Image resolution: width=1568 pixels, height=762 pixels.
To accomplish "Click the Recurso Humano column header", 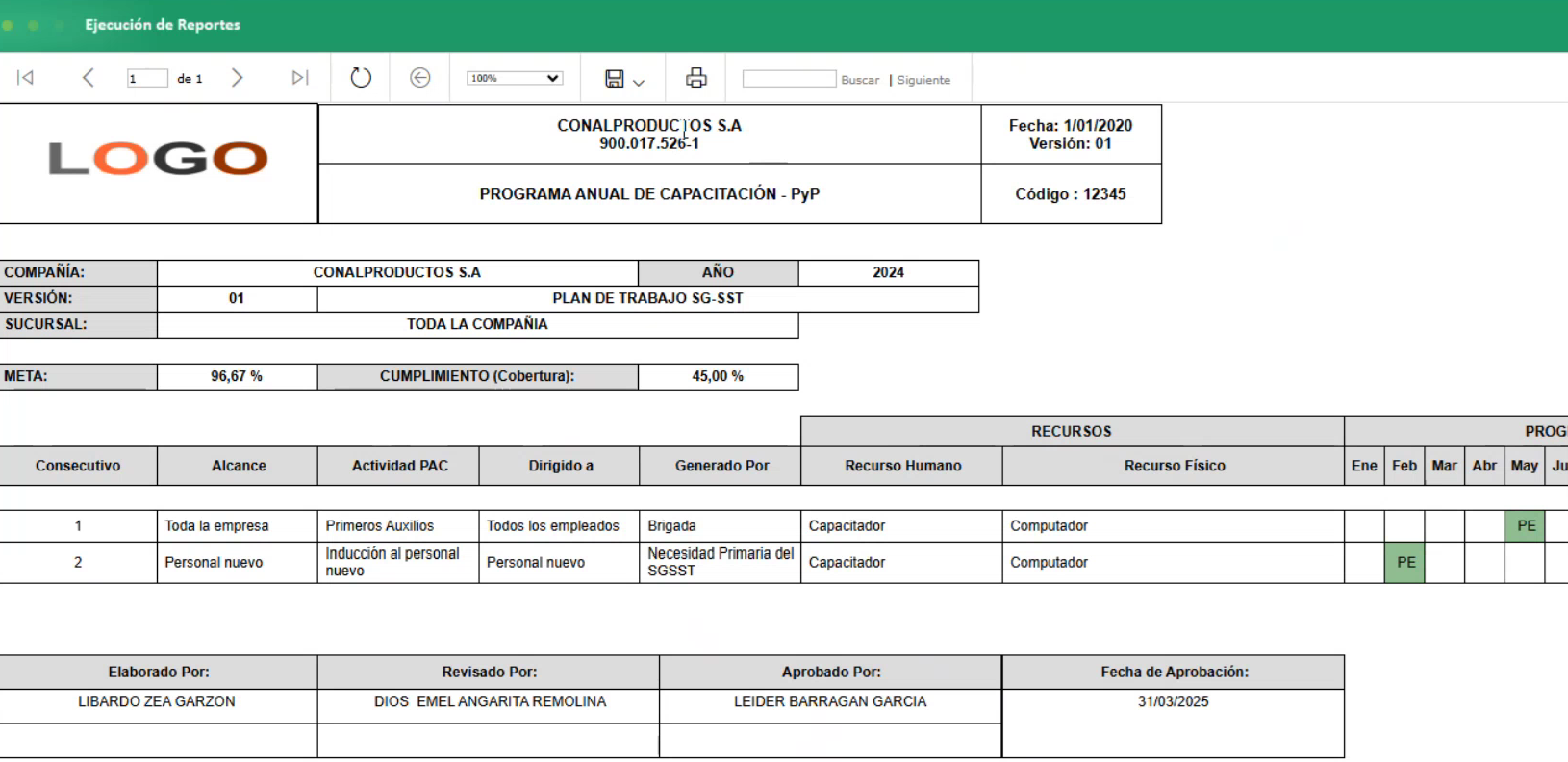I will (x=903, y=466).
